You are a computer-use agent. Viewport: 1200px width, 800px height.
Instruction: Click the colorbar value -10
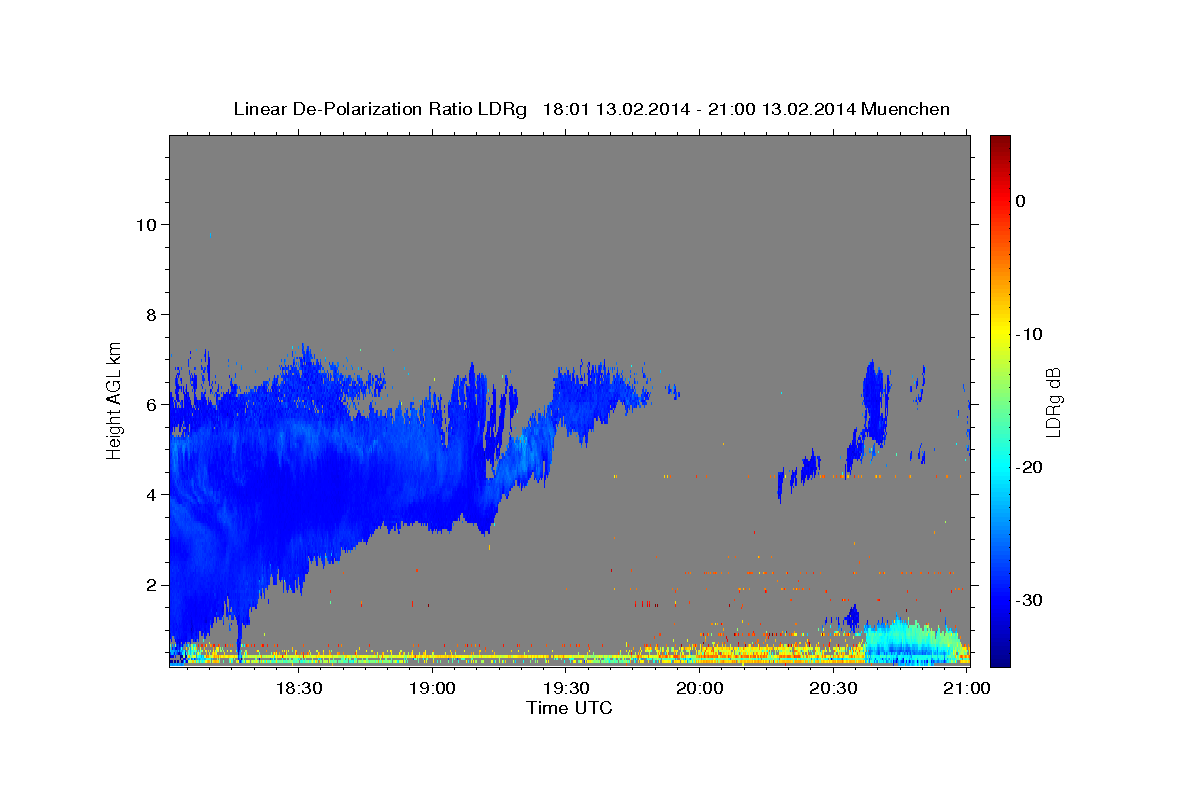[1029, 334]
